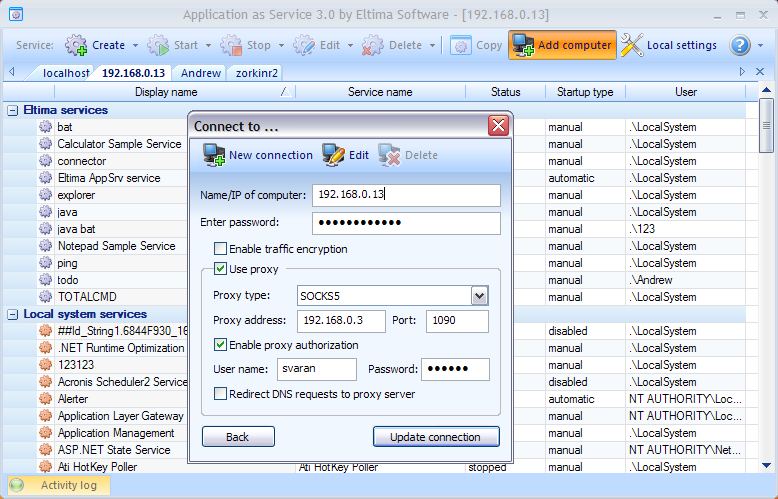Collapse the Local system services group
778x499 pixels.
[x=13, y=314]
